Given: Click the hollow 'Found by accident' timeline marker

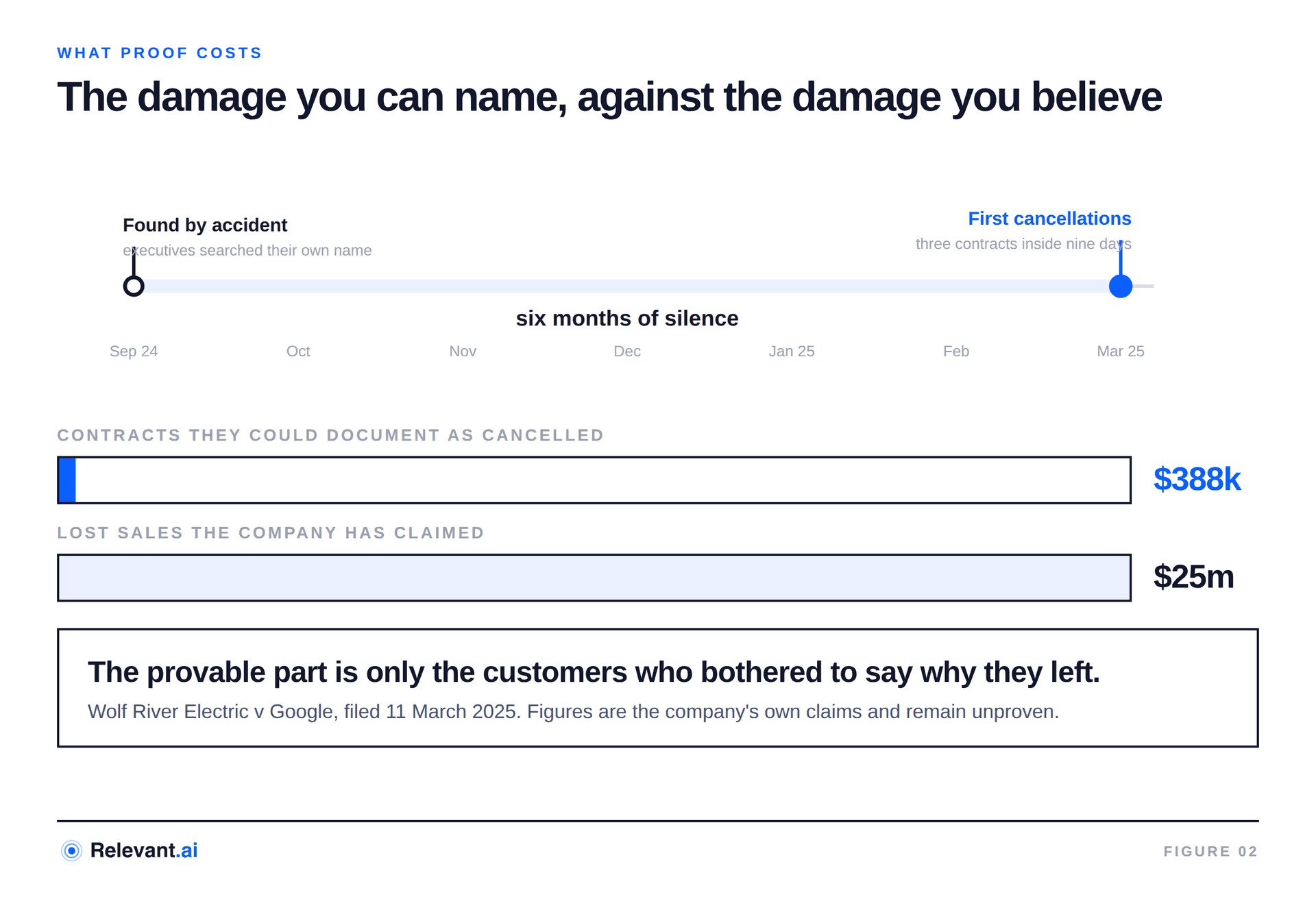Looking at the screenshot, I should tap(134, 286).
